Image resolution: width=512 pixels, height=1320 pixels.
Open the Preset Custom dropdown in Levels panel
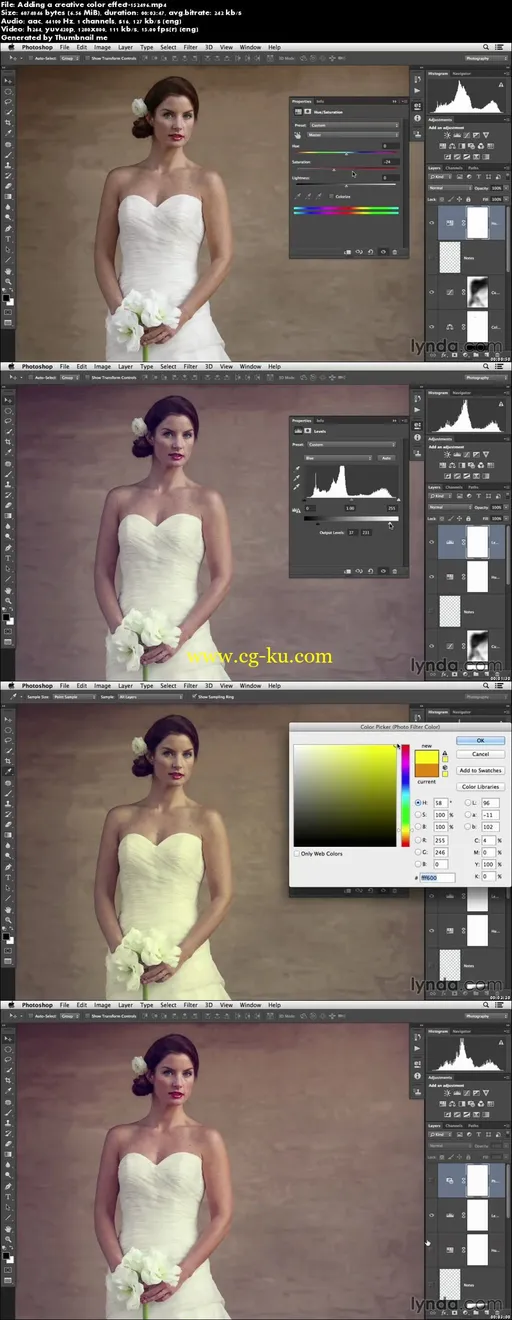point(352,445)
